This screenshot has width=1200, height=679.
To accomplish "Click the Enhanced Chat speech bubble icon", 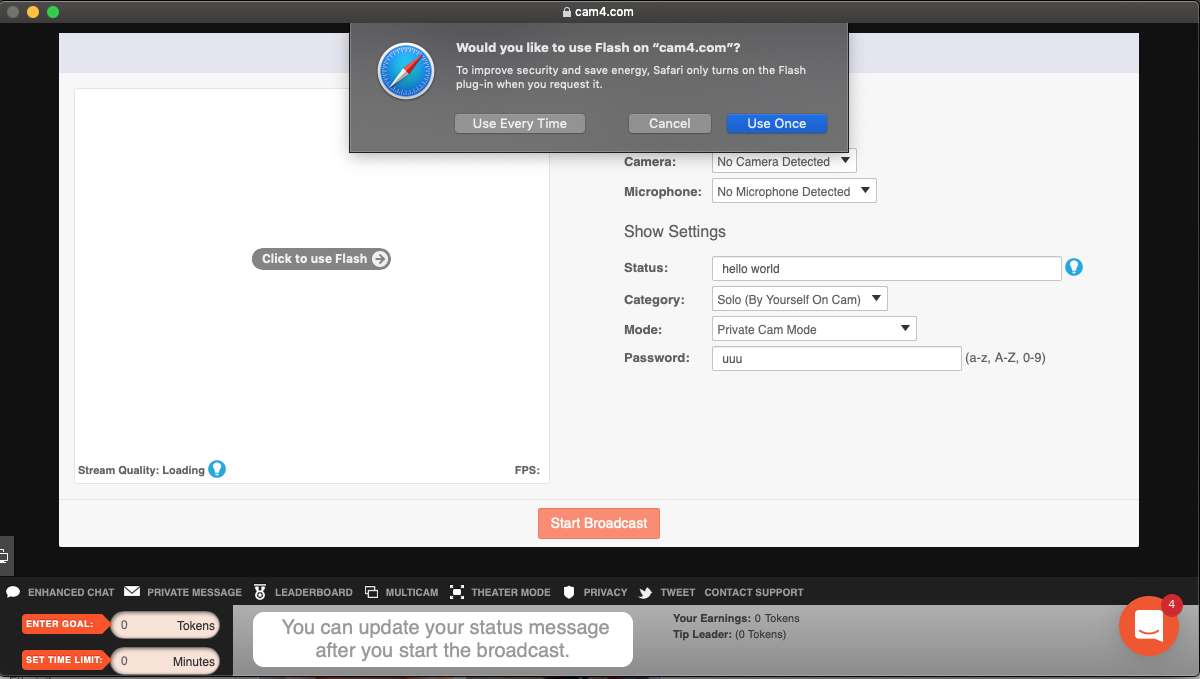I will click(13, 592).
